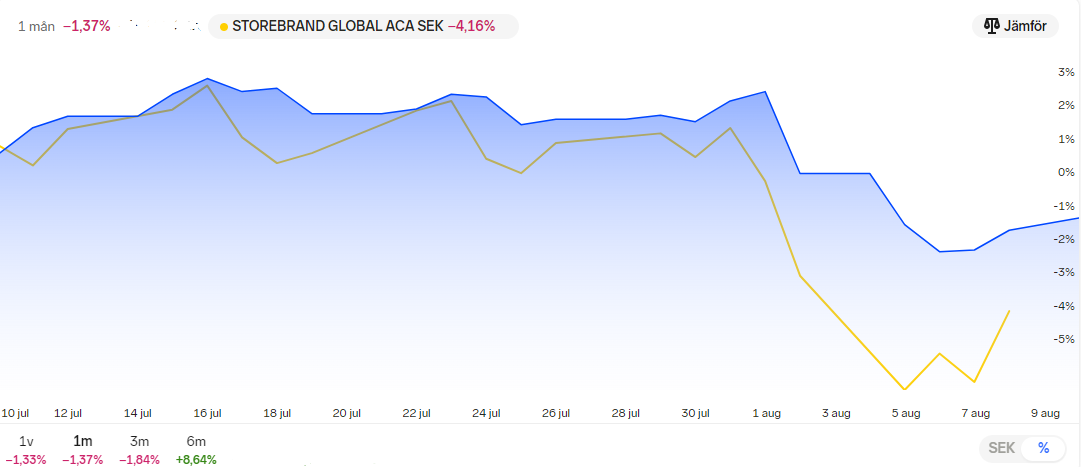Viewport: 1081px width, 467px height.
Task: Click the Jämför text label
Action: pyautogui.click(x=1024, y=26)
